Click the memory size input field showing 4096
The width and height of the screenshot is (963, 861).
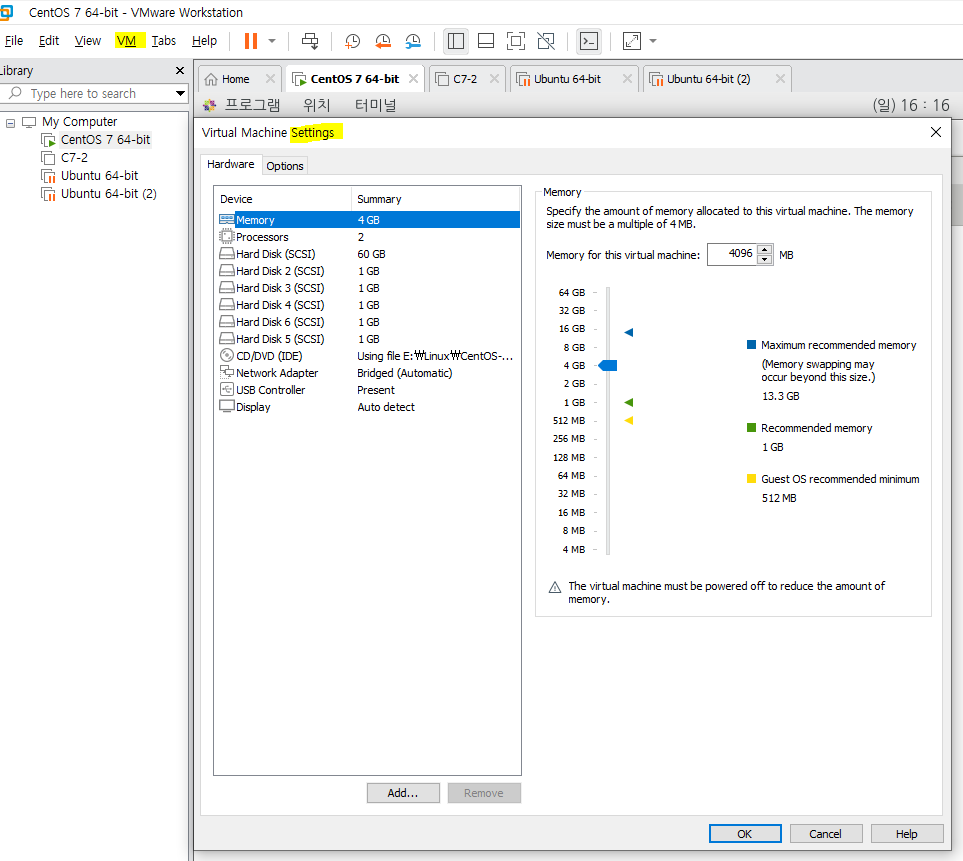[x=732, y=254]
